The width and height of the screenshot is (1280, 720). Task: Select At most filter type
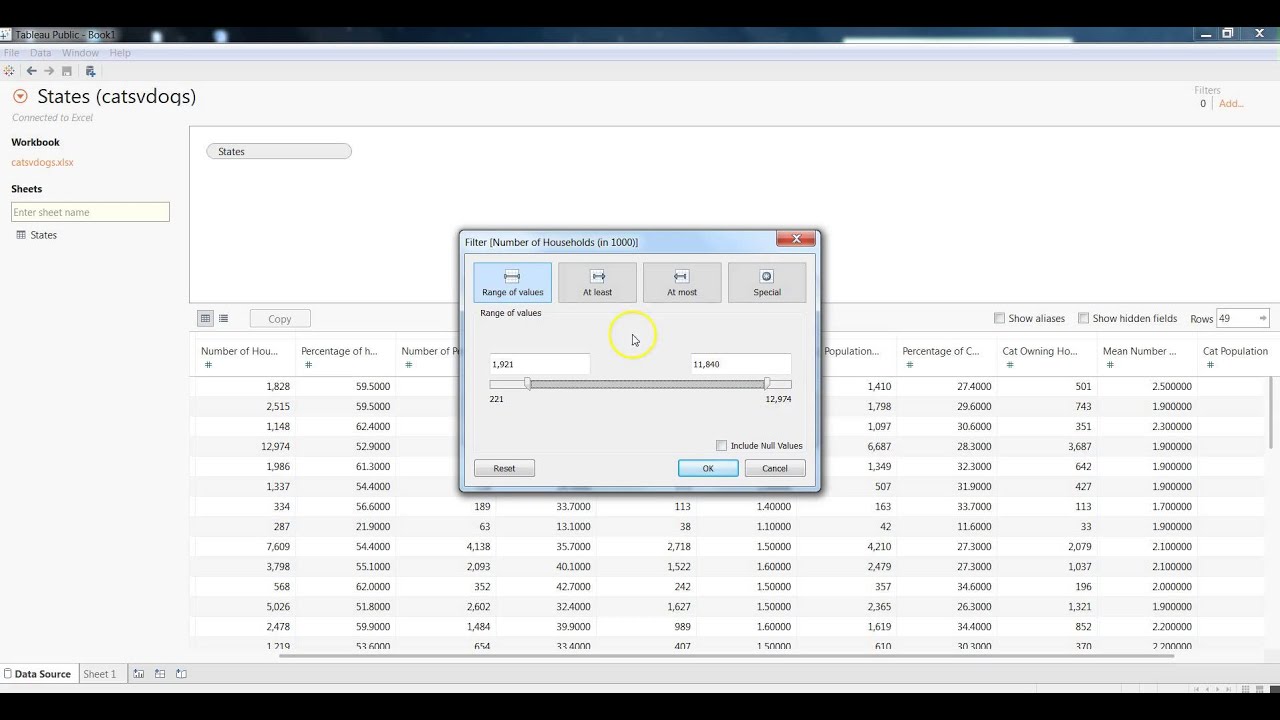682,282
